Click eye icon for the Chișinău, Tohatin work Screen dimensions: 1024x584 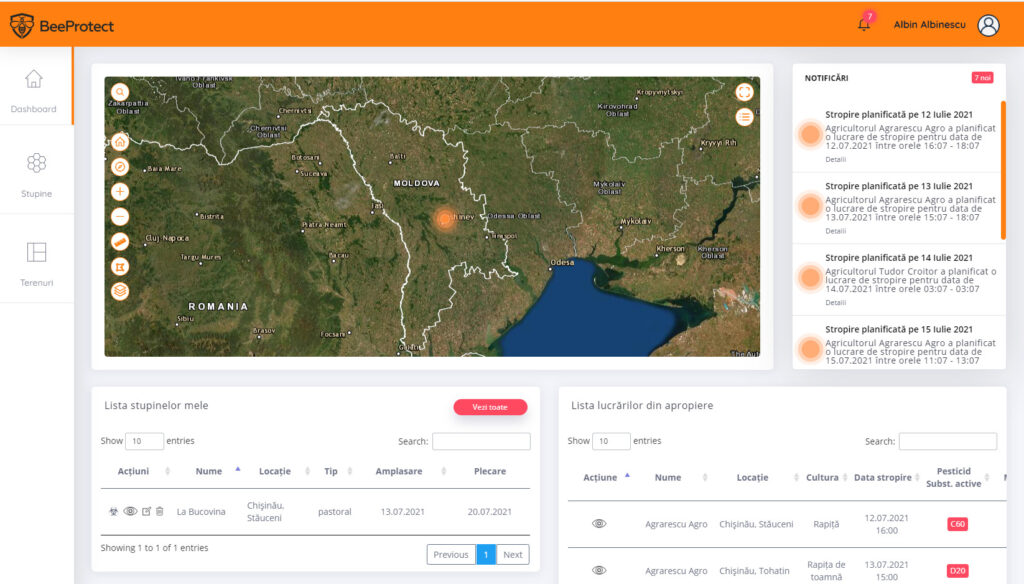coord(599,570)
